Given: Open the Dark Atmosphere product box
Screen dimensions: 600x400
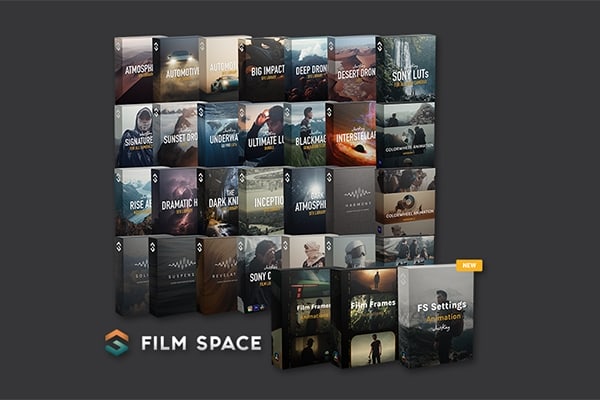Looking at the screenshot, I should coord(305,201).
